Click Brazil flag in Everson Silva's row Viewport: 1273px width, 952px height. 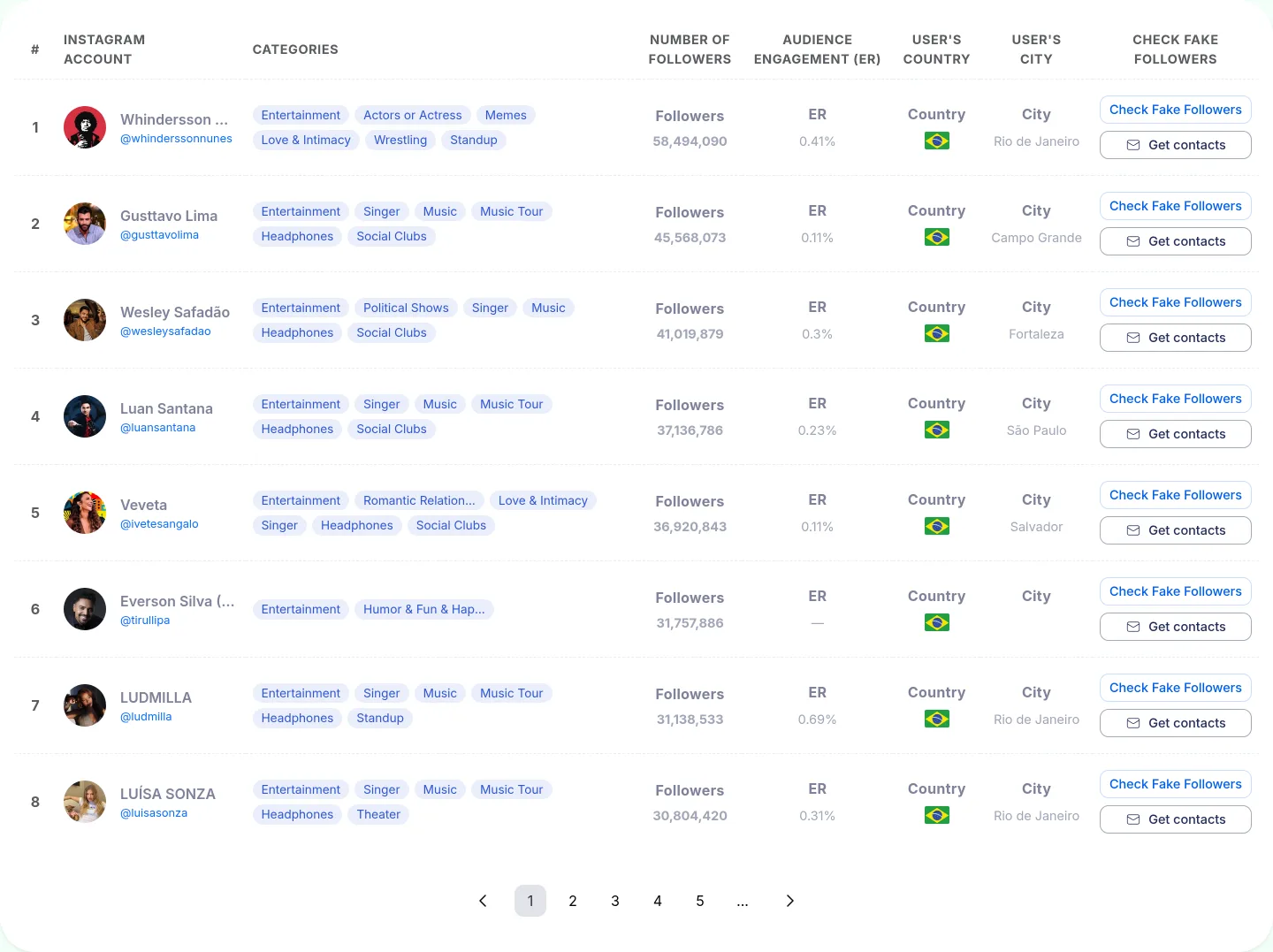point(937,622)
